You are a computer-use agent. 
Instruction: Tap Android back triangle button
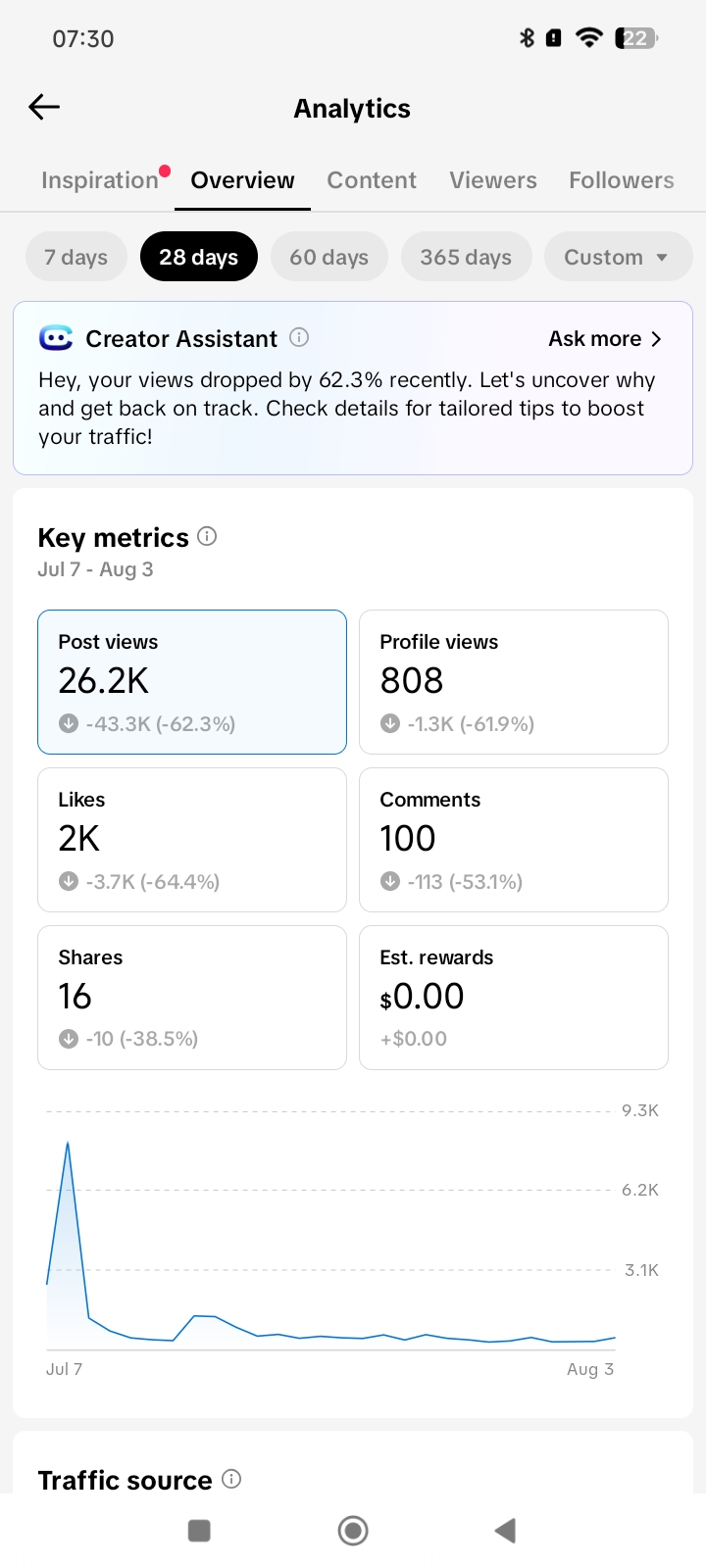pyautogui.click(x=505, y=1530)
